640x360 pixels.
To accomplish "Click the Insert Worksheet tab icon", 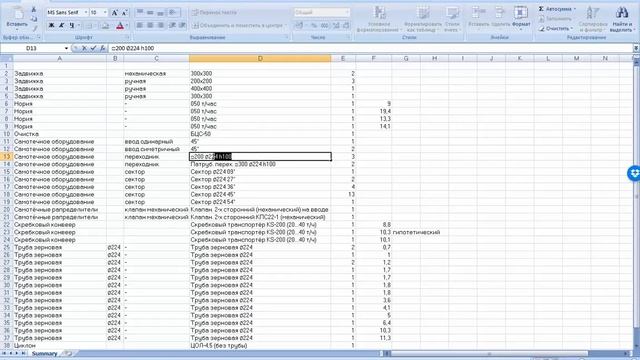I will point(68,353).
